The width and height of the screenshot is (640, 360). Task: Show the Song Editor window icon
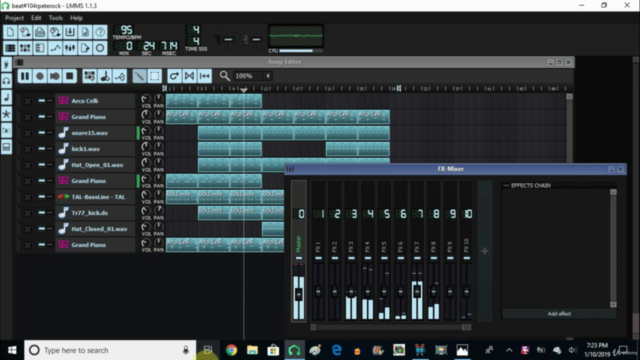coord(10,48)
